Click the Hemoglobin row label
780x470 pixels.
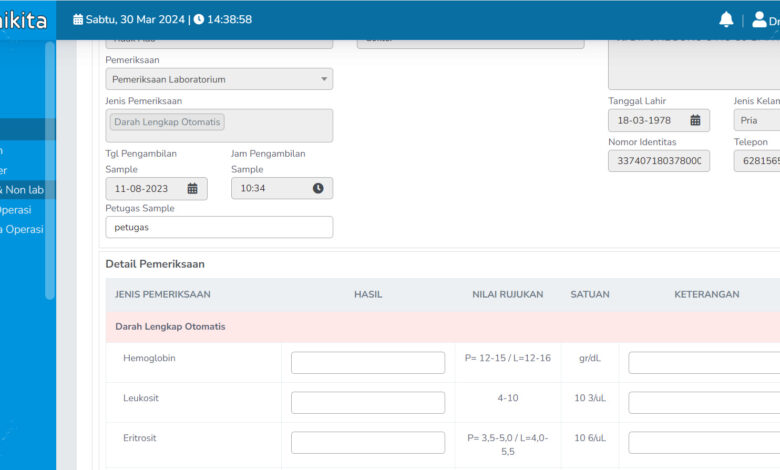[x=149, y=358]
